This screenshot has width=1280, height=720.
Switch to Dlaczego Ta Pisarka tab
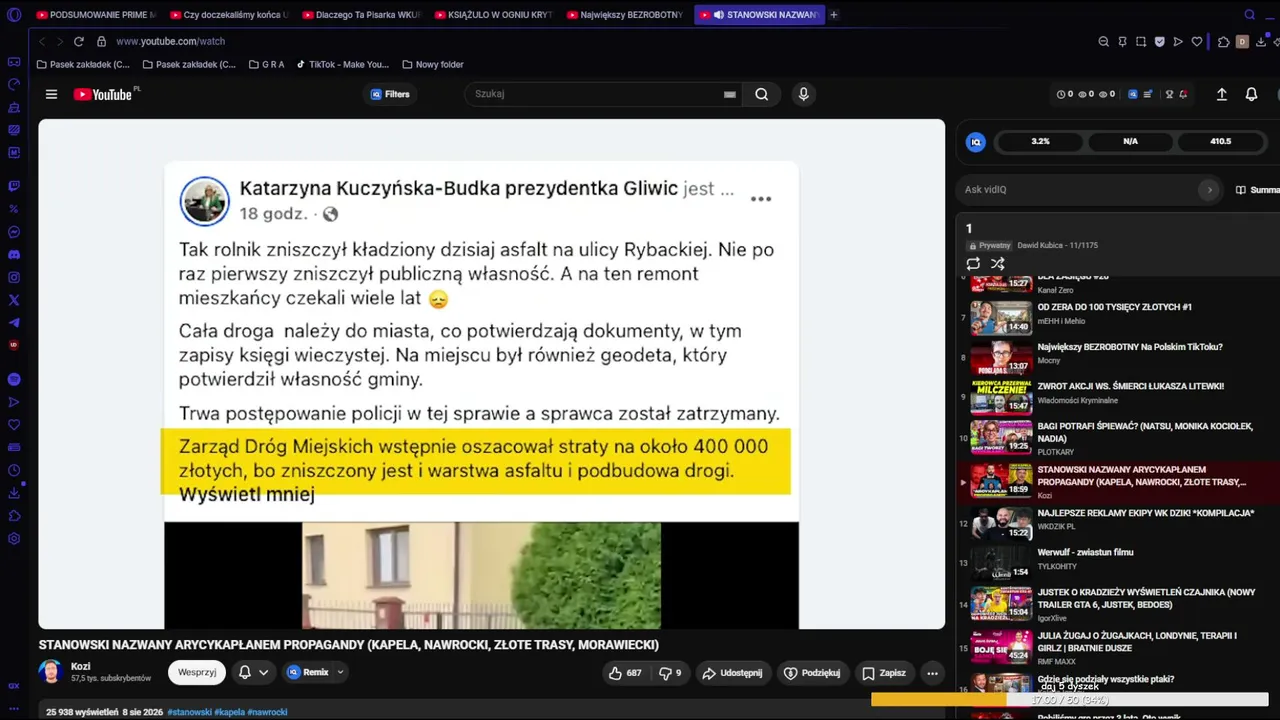click(361, 15)
